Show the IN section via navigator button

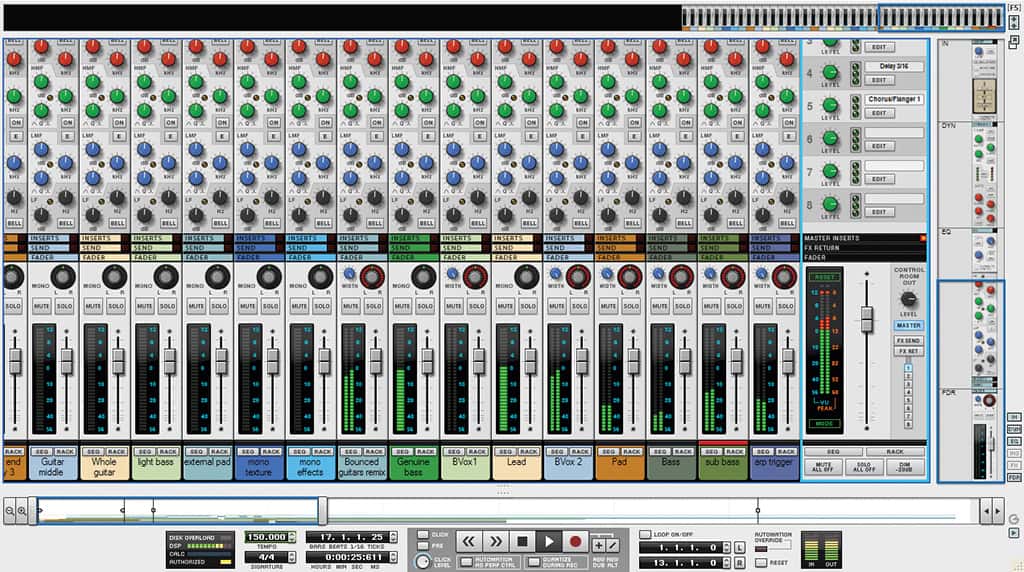1015,417
